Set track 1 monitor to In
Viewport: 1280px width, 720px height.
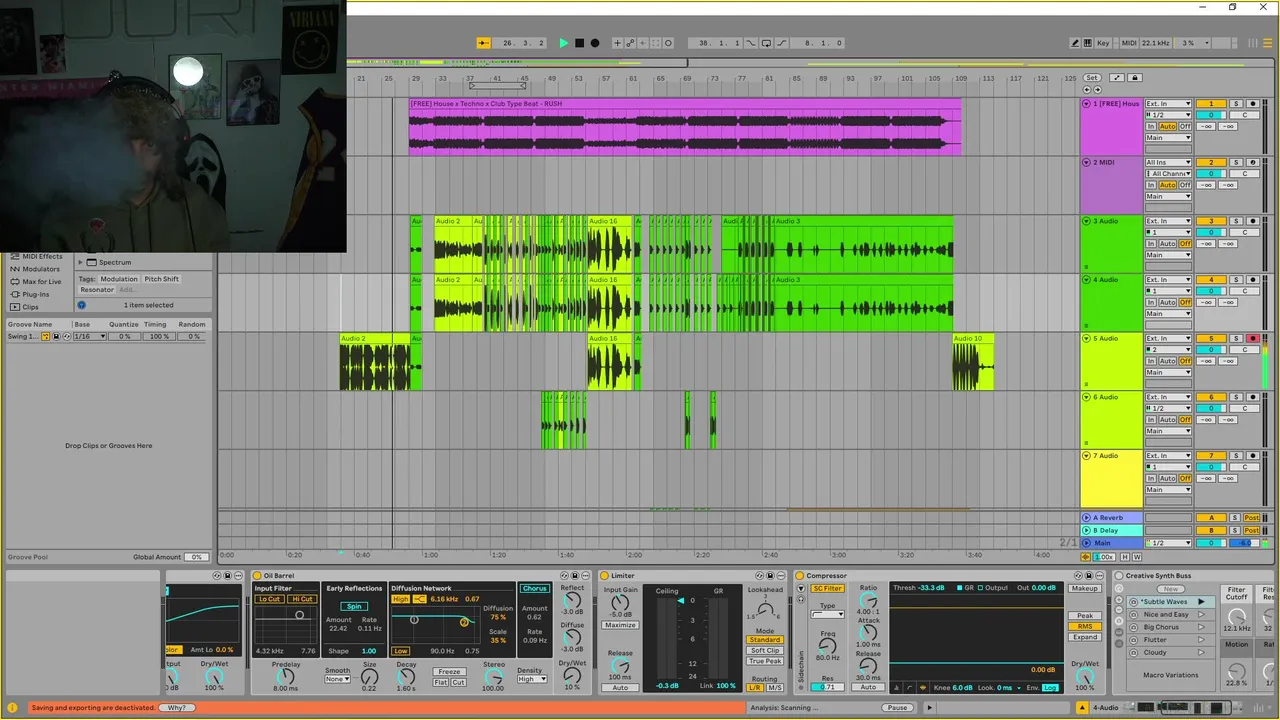point(1151,126)
